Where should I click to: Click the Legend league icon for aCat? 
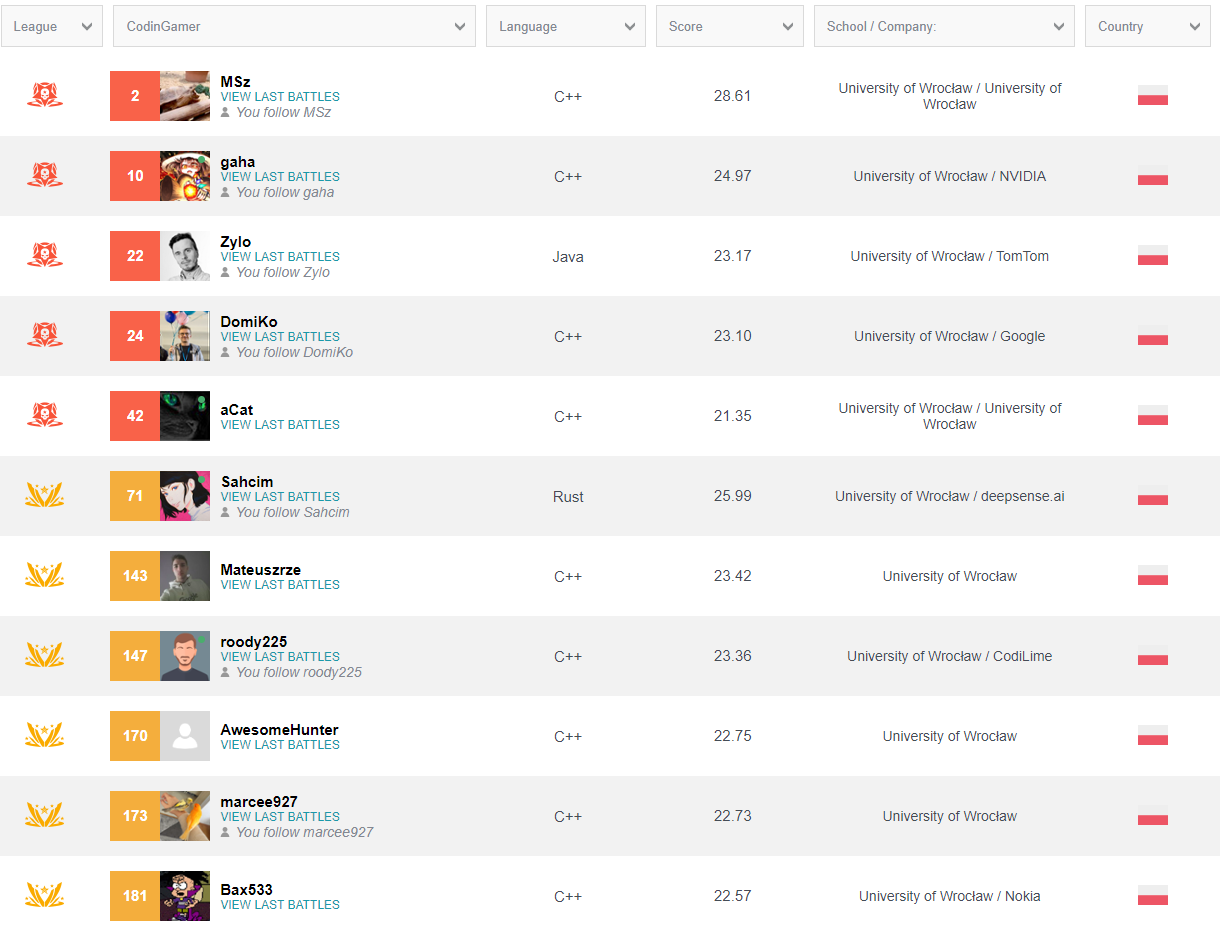point(44,415)
